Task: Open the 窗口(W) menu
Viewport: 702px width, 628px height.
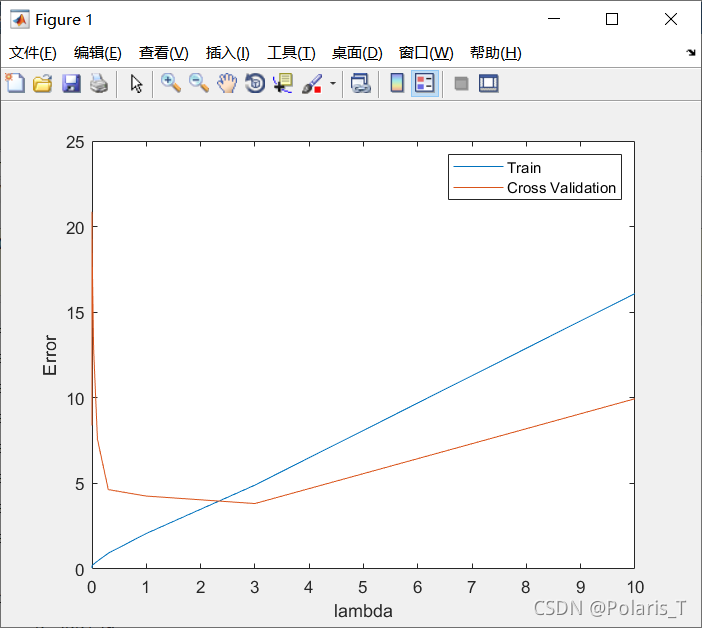Action: tap(426, 53)
